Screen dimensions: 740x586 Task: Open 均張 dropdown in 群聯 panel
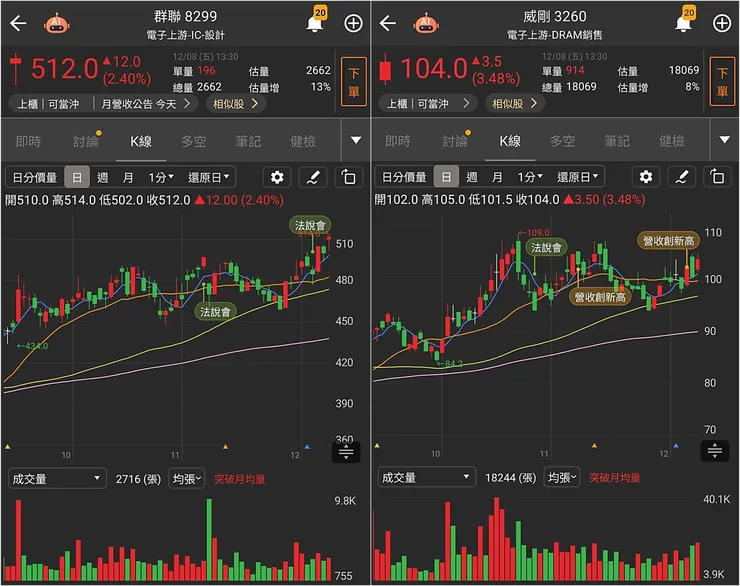(x=186, y=479)
